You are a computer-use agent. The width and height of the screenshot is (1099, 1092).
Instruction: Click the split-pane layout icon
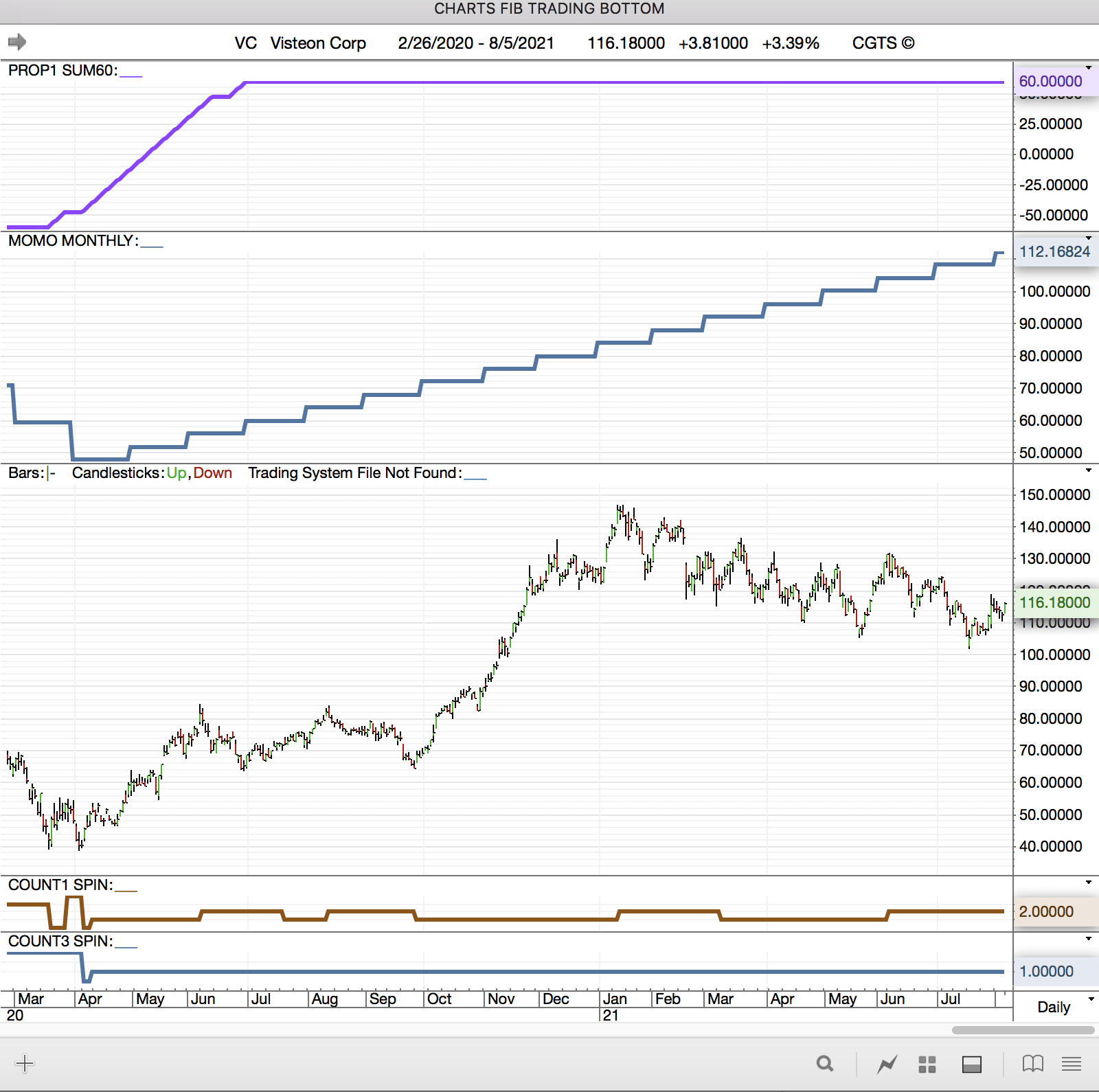point(971,1065)
